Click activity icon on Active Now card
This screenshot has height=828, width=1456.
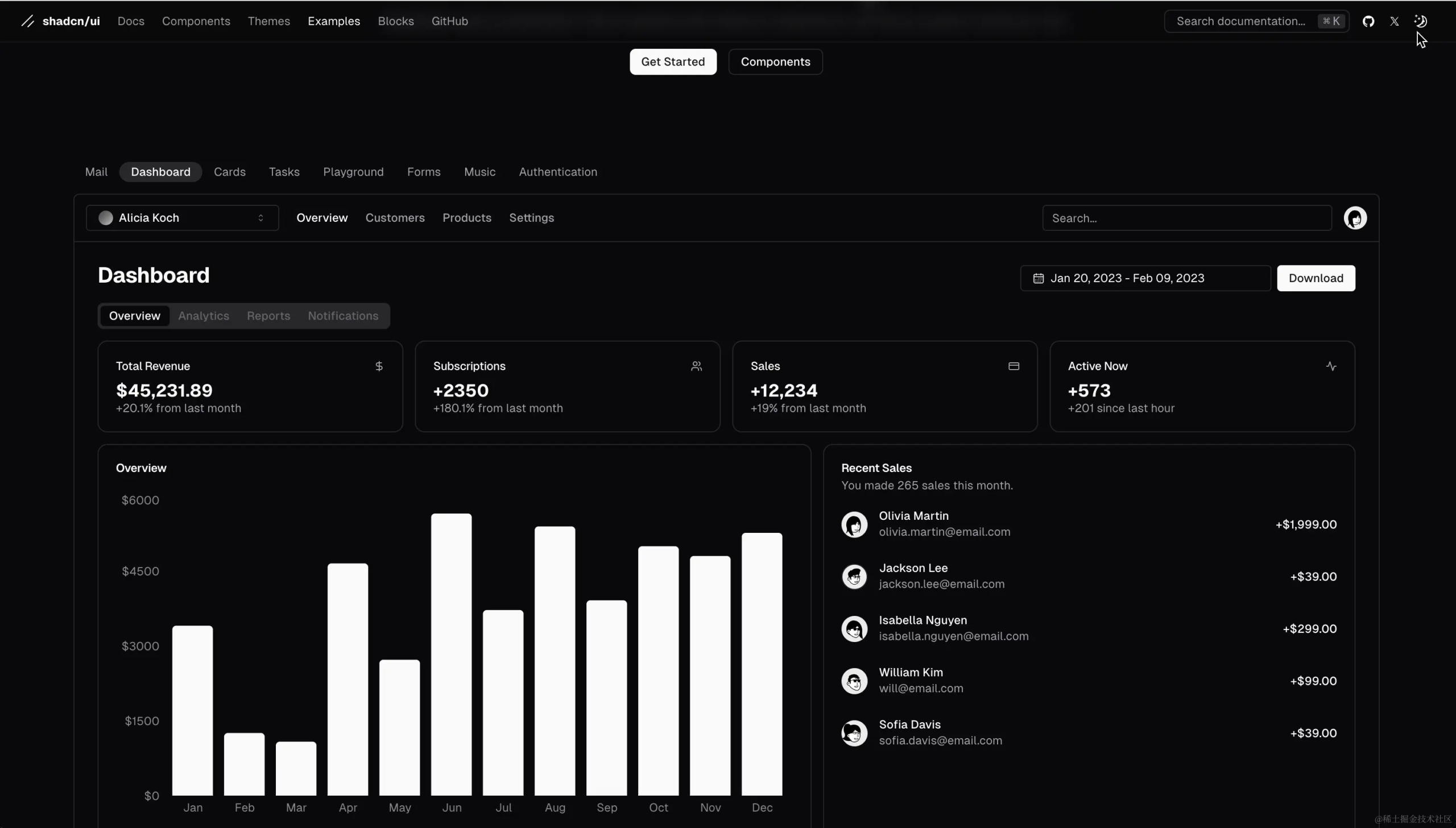coord(1331,366)
